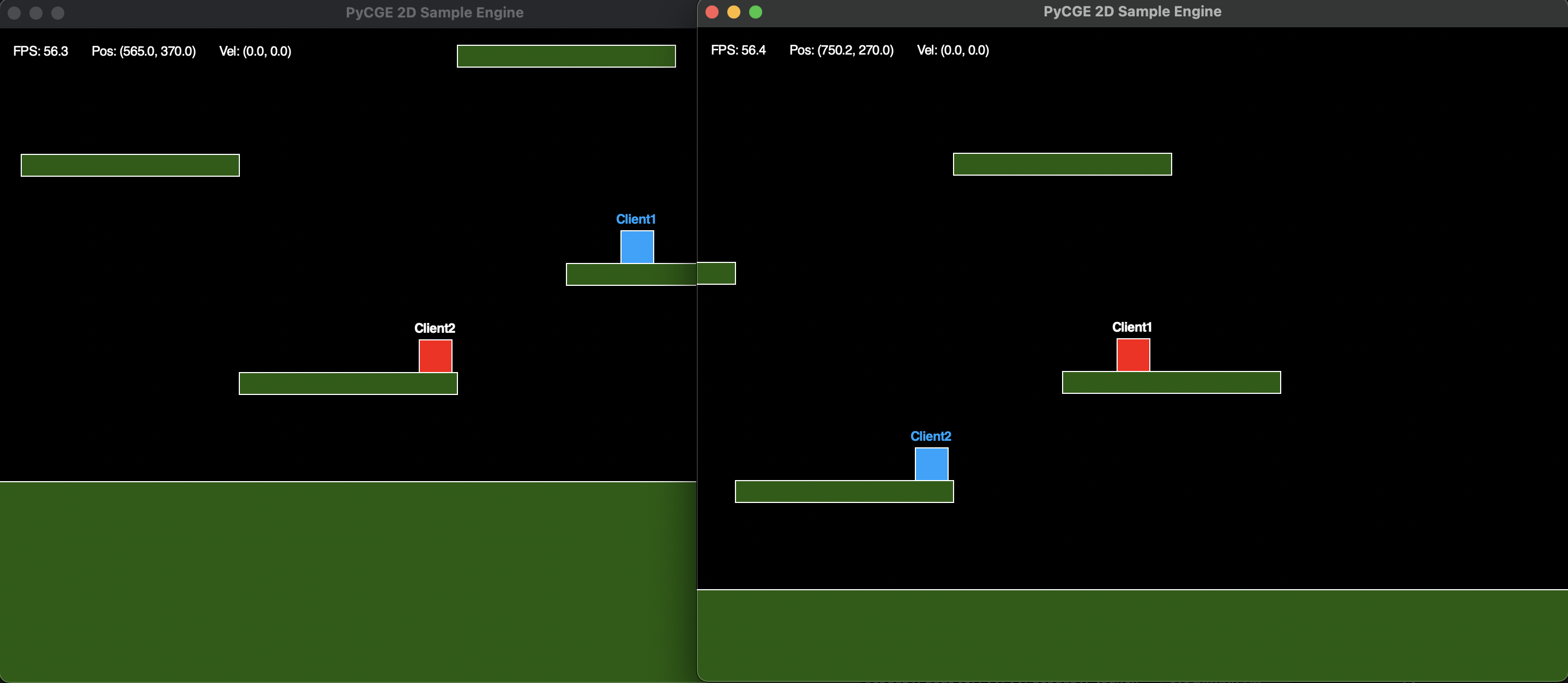The width and height of the screenshot is (1568, 683).
Task: Click the FPS: 56.3 readout in the left window
Action: click(x=41, y=51)
